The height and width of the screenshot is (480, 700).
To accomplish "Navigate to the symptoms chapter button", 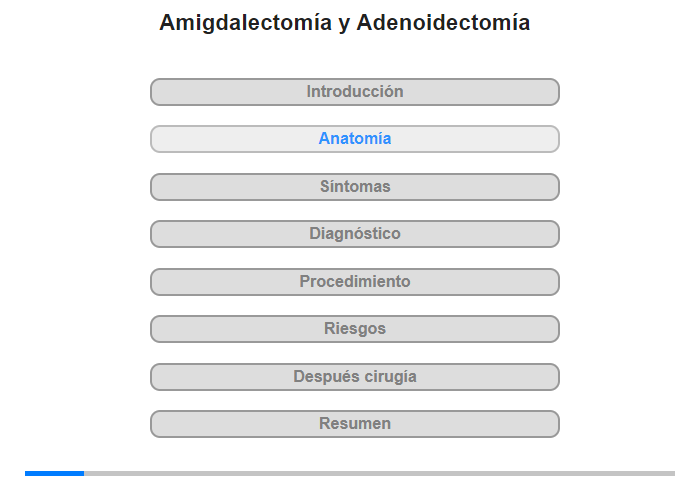I will (x=355, y=187).
